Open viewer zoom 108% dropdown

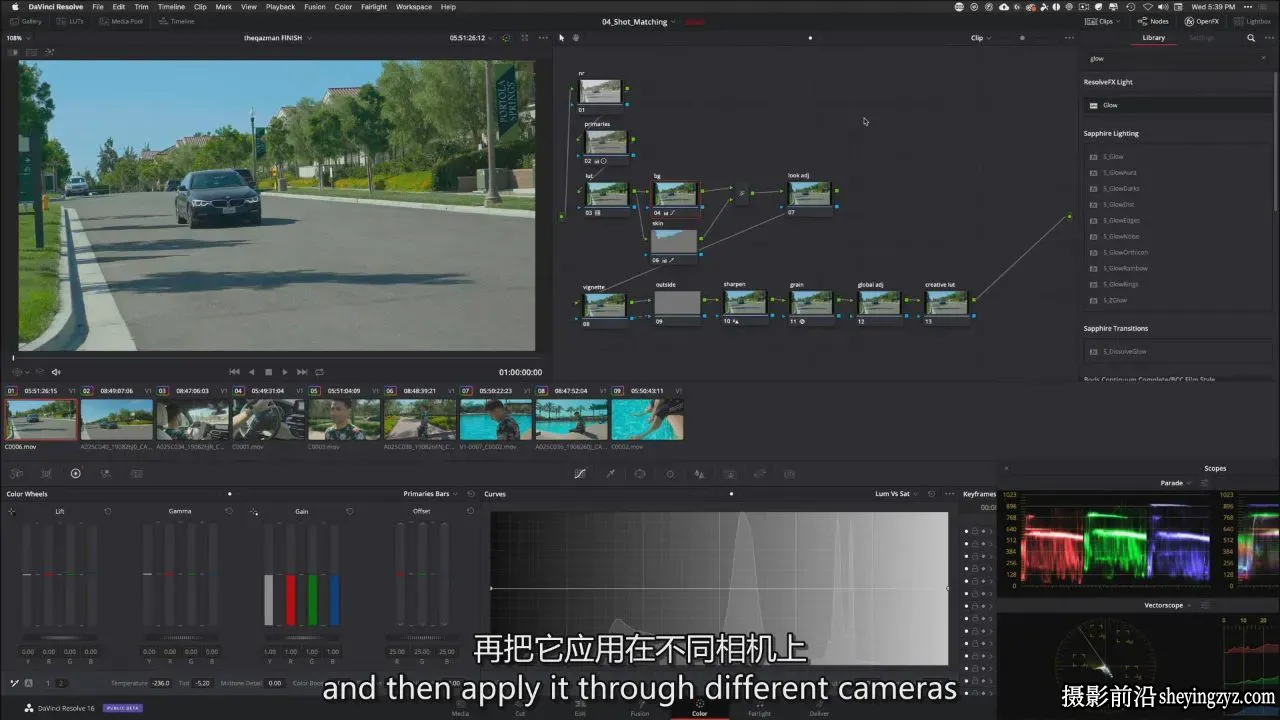(x=17, y=38)
